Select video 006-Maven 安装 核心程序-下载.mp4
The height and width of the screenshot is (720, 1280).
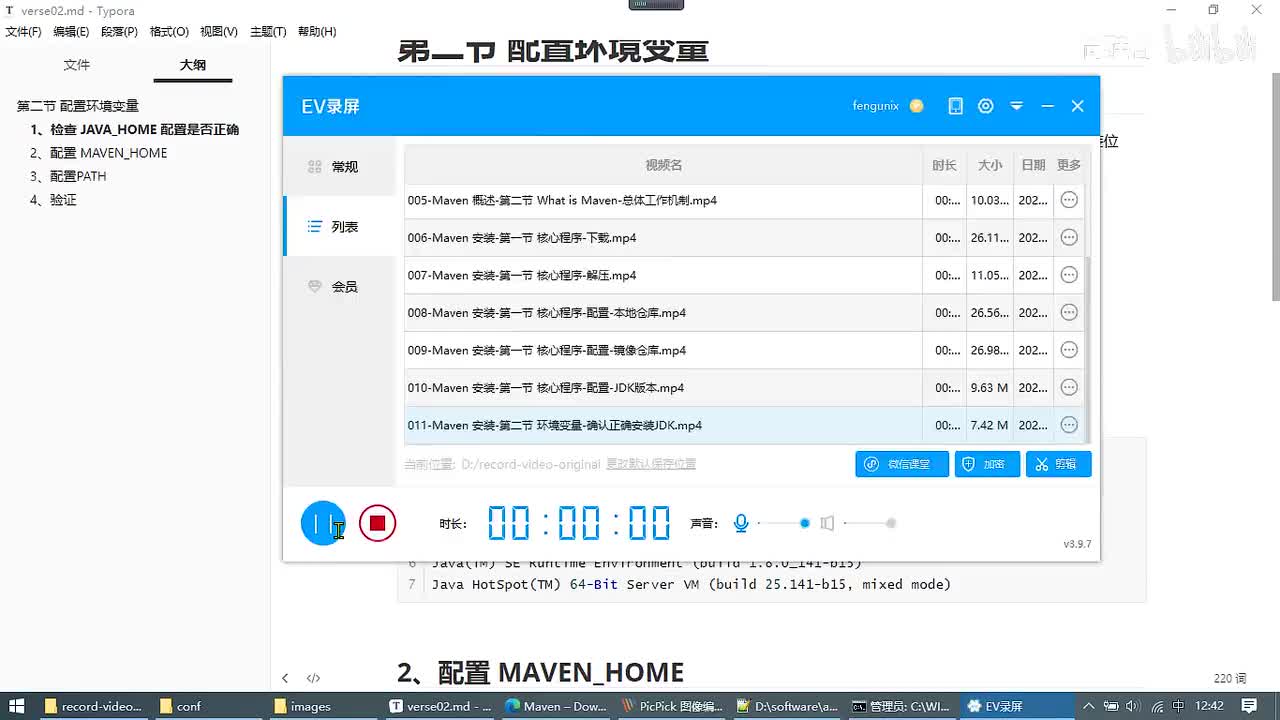click(744, 238)
